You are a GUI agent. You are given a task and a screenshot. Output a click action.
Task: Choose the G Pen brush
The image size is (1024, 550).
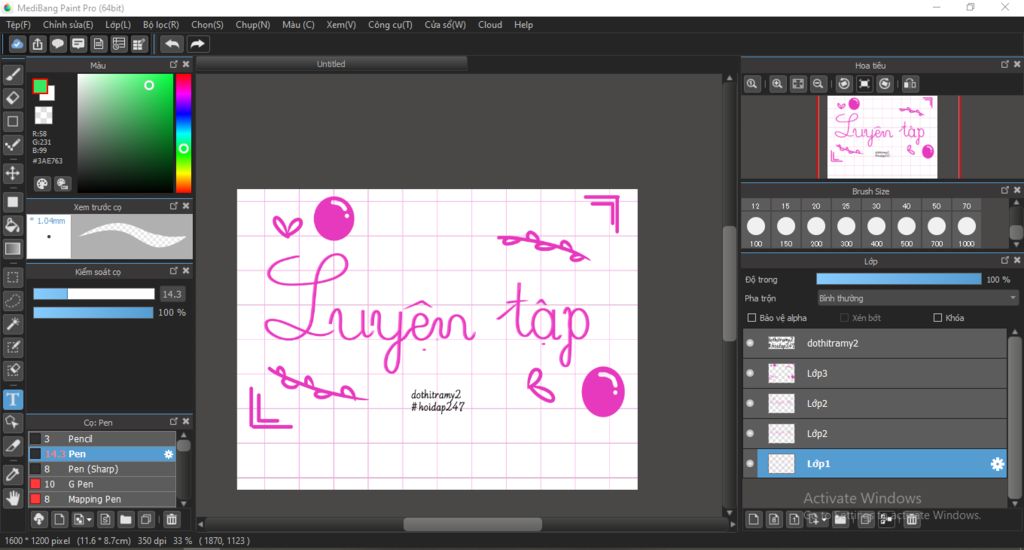click(x=102, y=484)
